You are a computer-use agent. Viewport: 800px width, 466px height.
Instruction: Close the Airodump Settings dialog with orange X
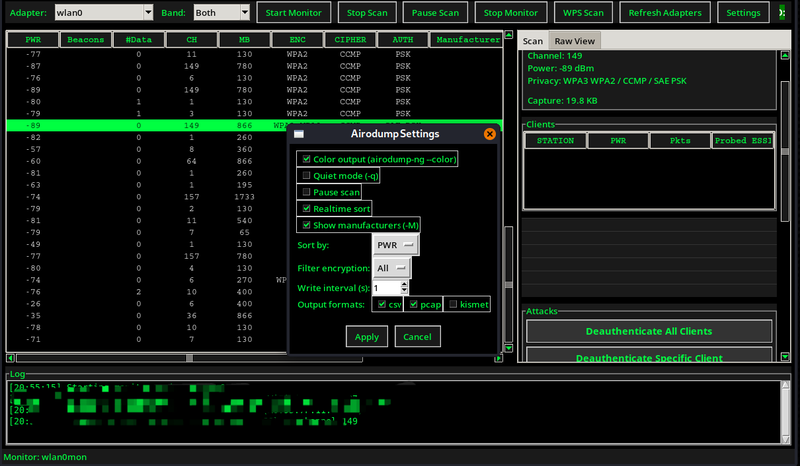(x=489, y=134)
